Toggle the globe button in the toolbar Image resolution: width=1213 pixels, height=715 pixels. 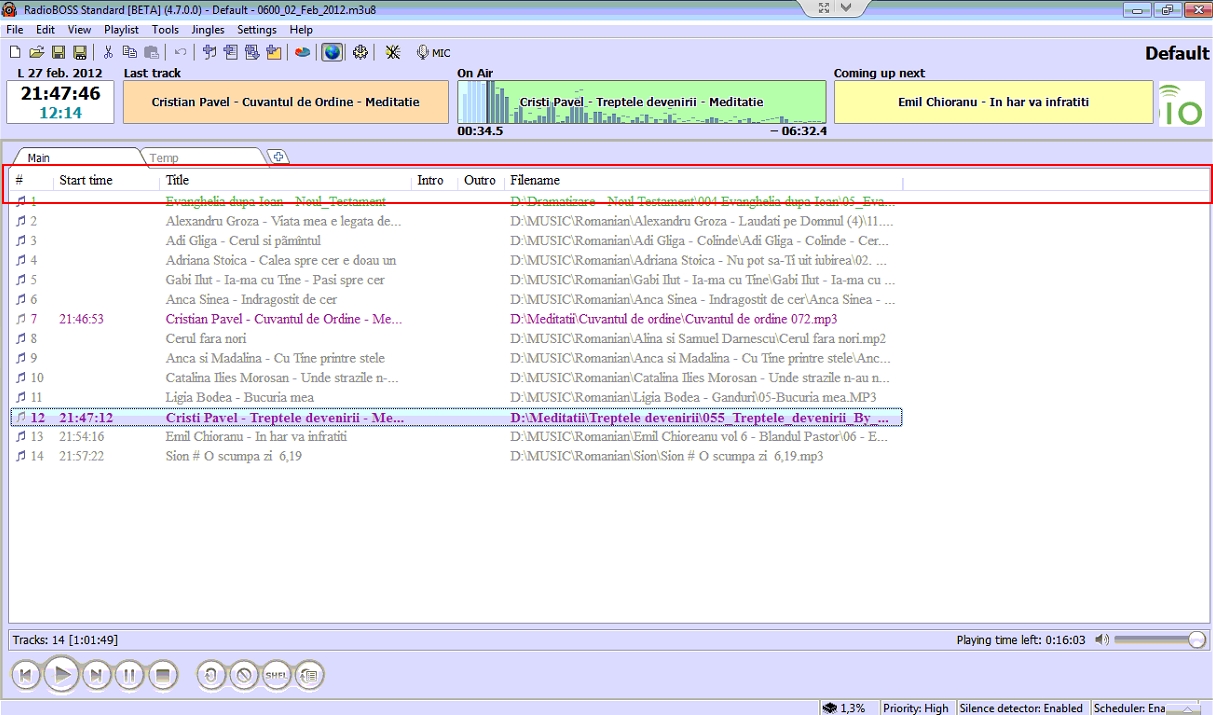point(331,52)
